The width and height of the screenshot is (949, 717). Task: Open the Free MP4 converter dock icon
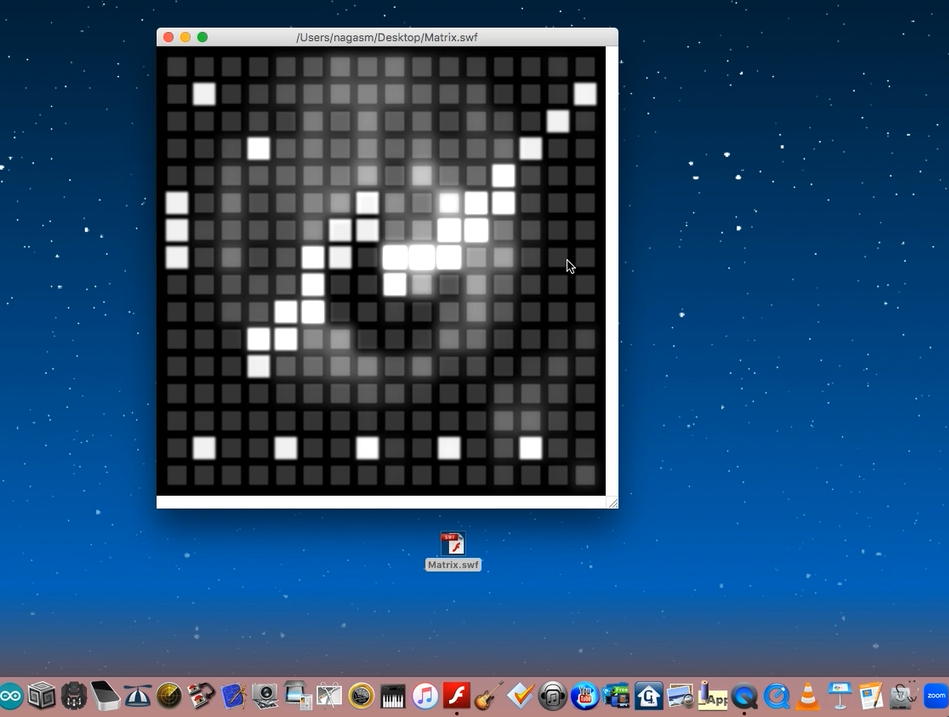point(617,696)
